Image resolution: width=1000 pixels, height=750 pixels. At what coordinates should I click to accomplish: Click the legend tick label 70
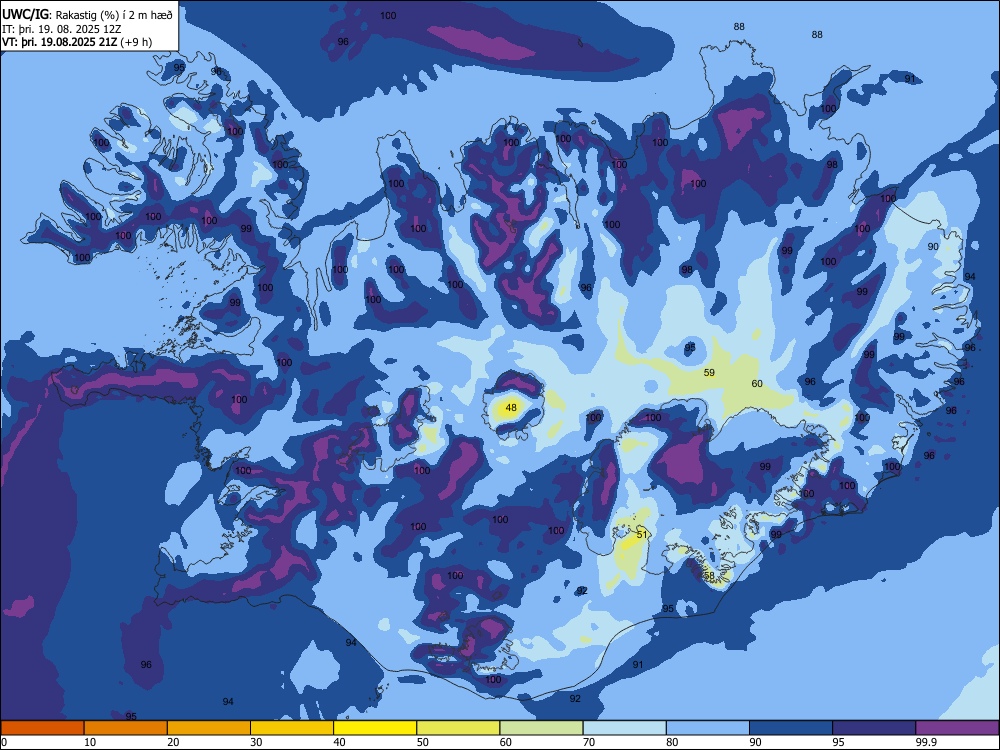(589, 742)
